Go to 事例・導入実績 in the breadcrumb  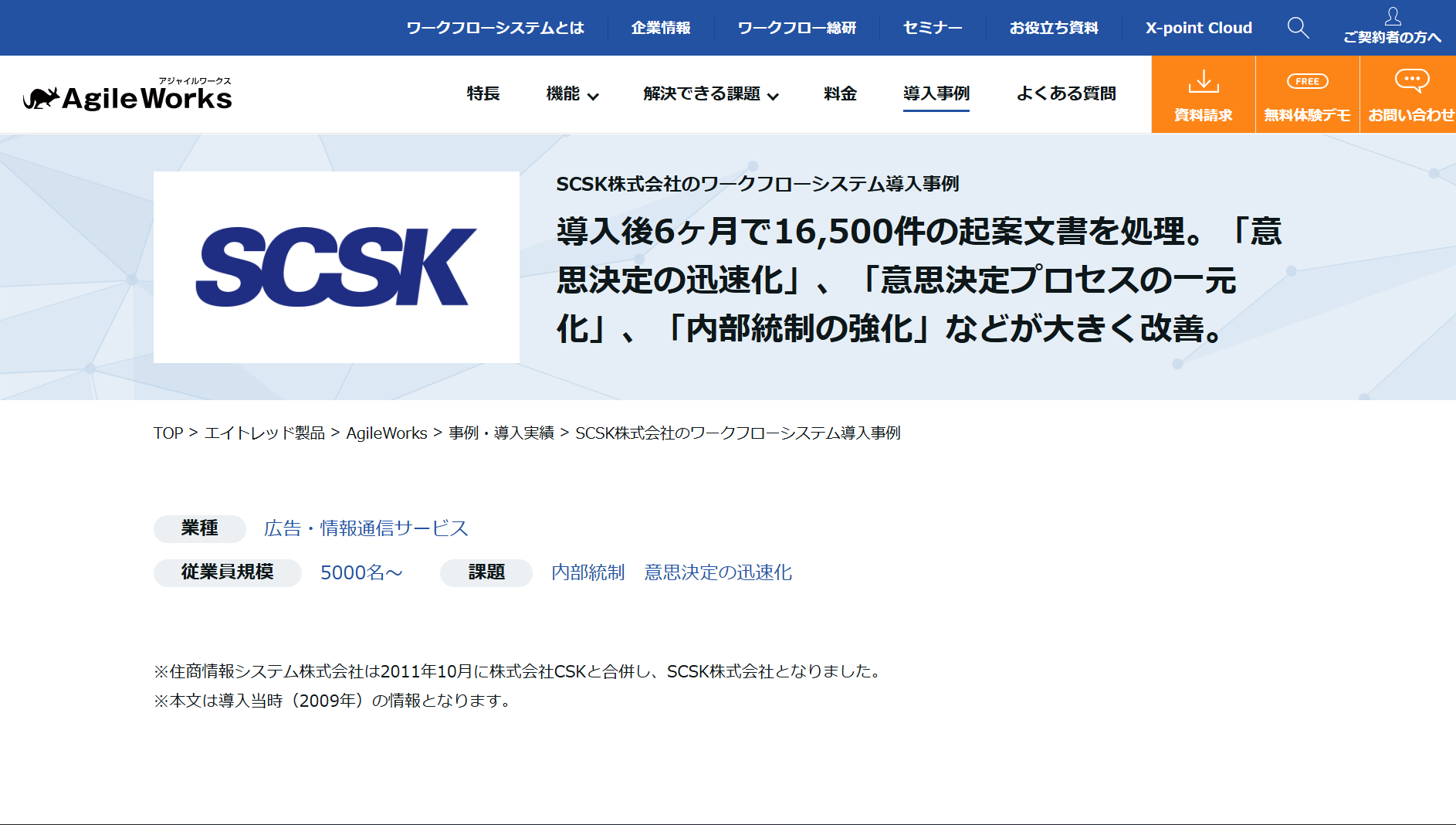501,433
